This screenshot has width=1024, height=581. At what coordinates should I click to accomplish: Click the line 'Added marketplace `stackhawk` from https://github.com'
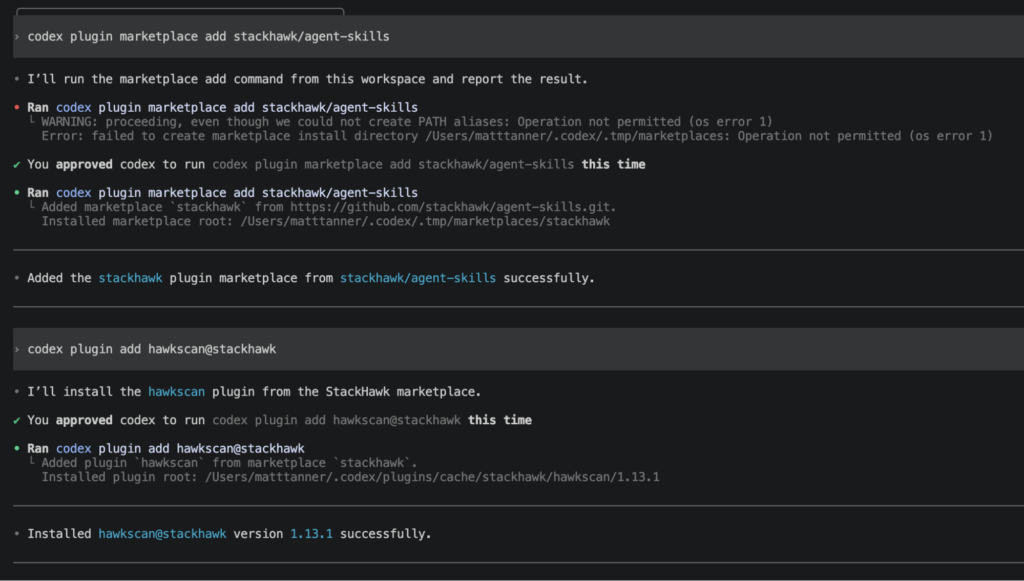(x=328, y=207)
